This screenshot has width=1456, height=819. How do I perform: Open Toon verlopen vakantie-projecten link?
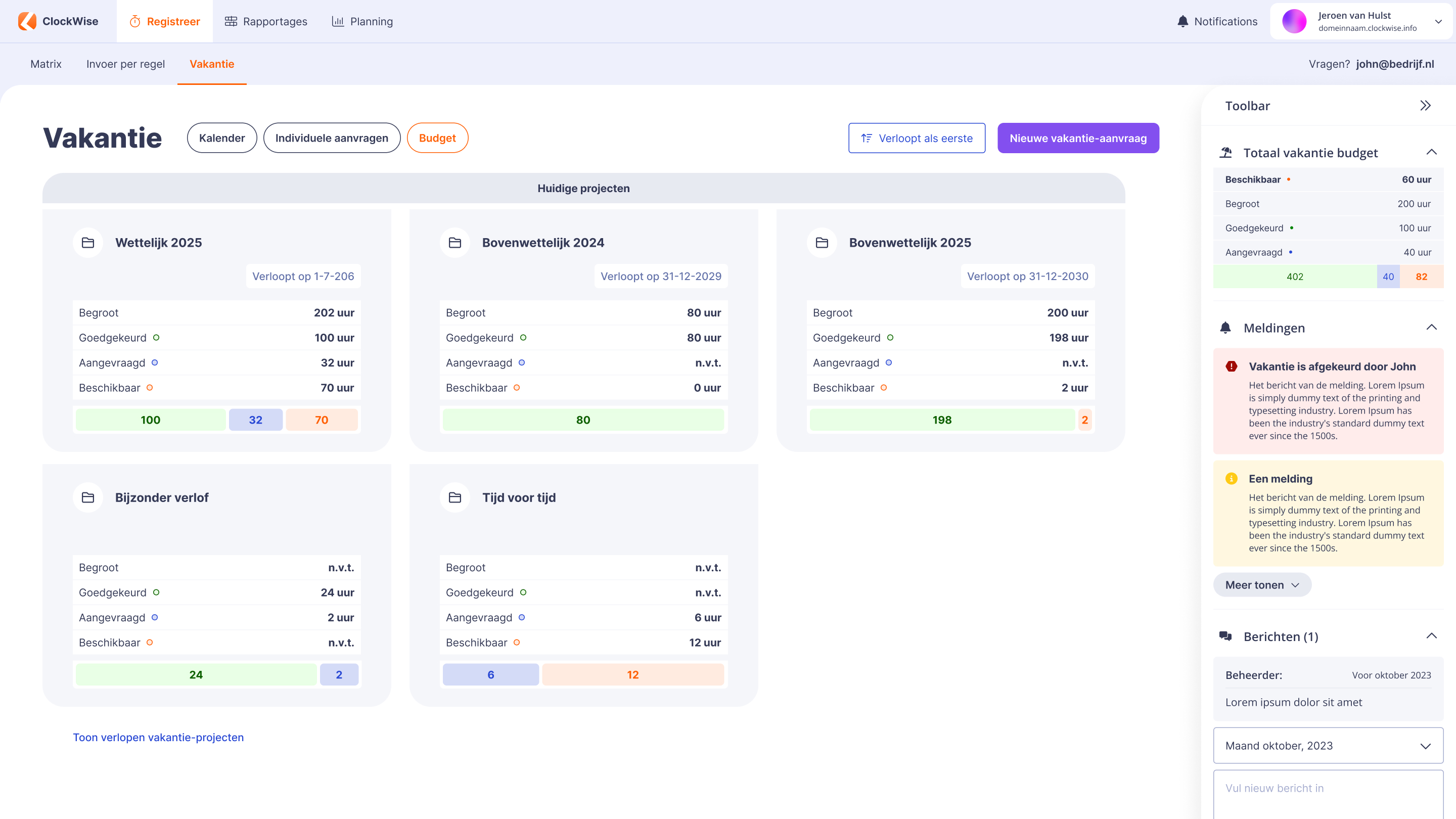click(x=158, y=737)
